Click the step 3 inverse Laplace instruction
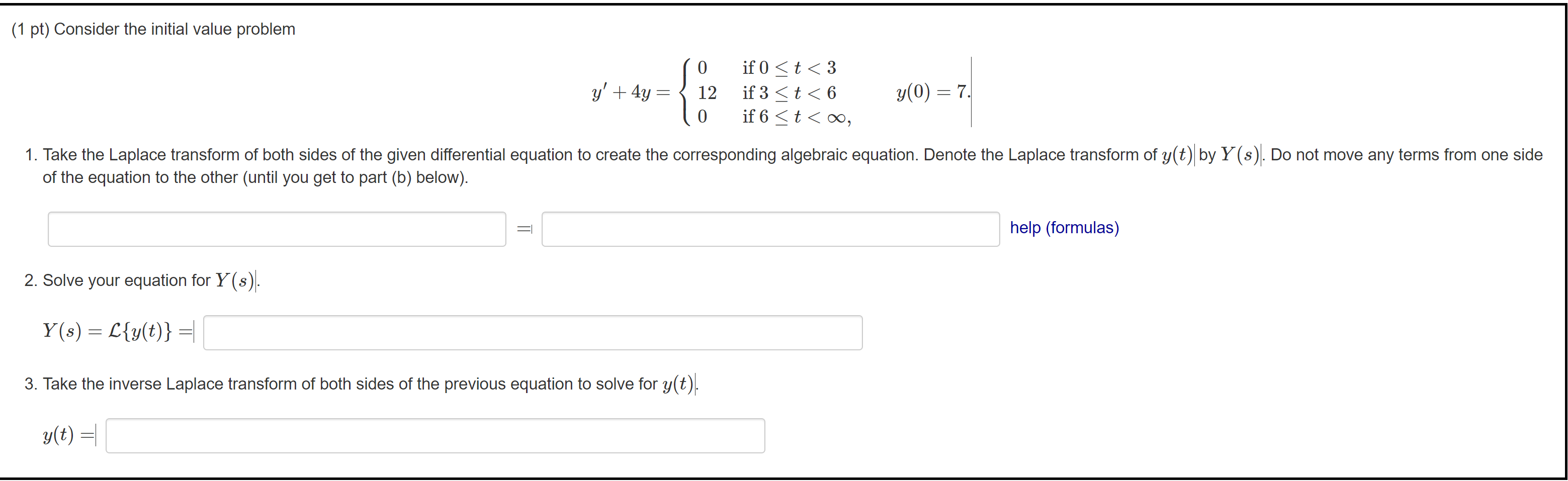 click(x=359, y=383)
